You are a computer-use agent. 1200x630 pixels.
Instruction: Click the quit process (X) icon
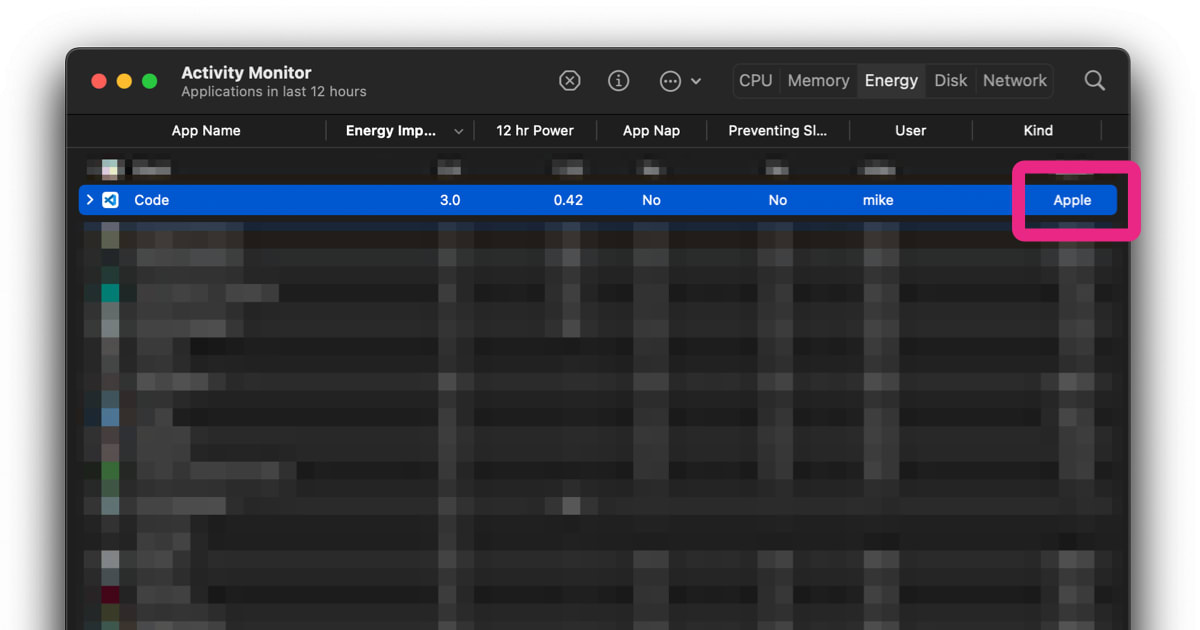(569, 81)
